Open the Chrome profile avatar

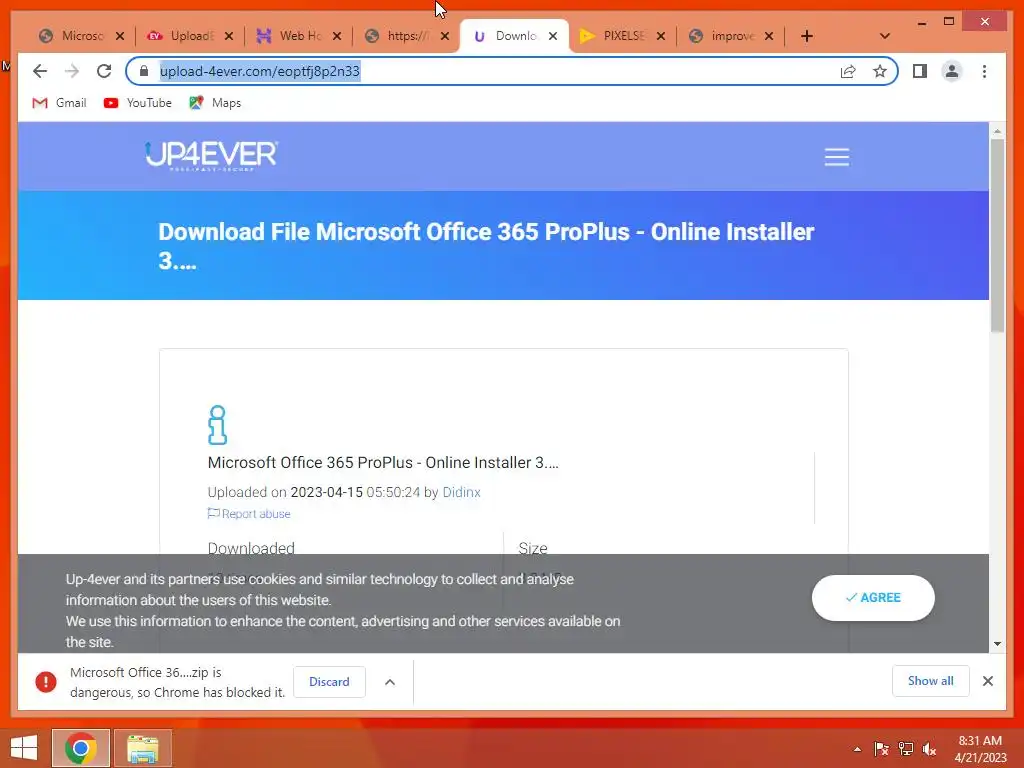click(952, 71)
